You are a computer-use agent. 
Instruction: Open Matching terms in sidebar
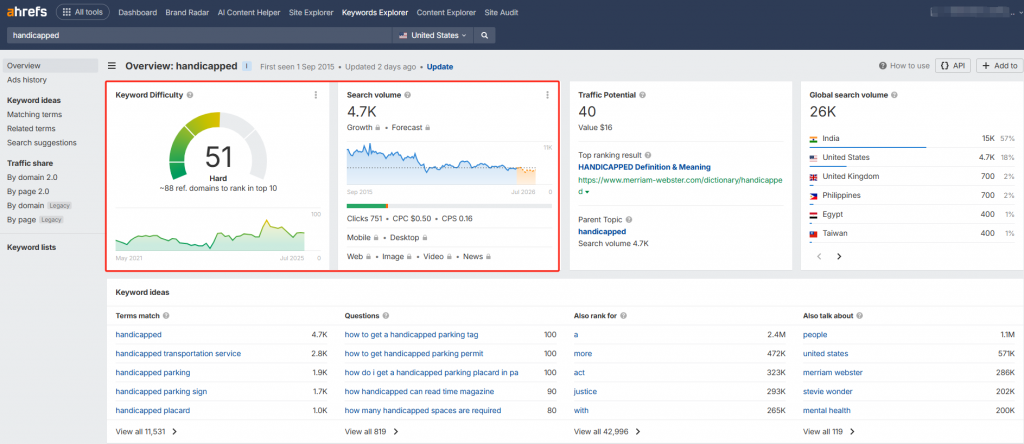point(35,114)
